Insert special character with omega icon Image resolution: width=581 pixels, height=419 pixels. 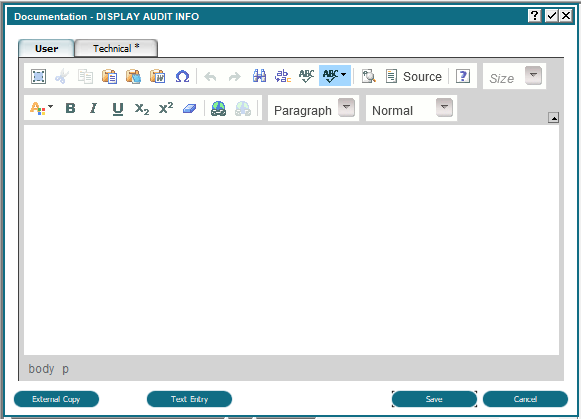click(182, 76)
